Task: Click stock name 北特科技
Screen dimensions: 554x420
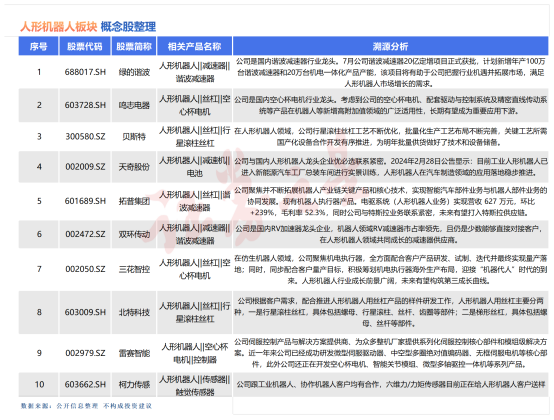Action: [x=134, y=312]
